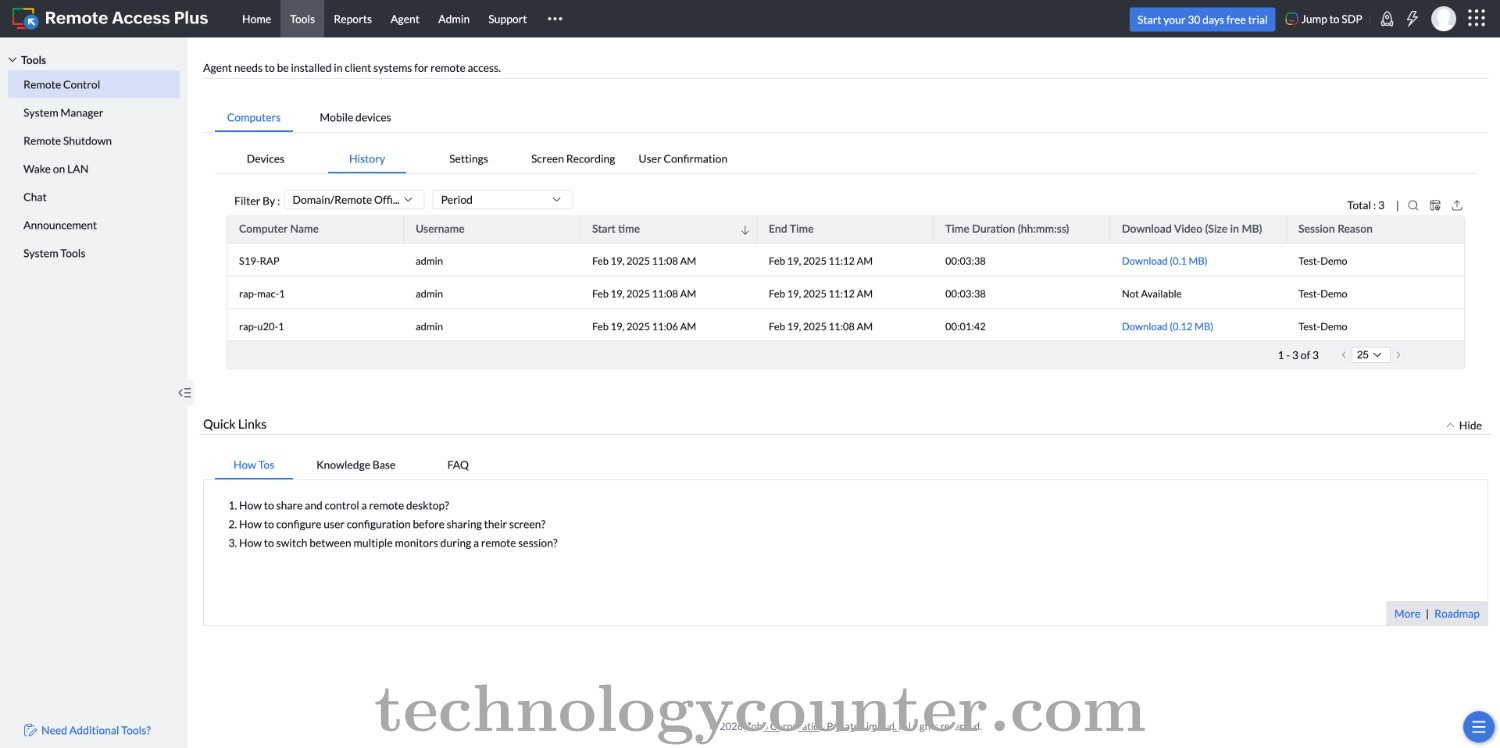Select the Knowledge Base tab

click(356, 465)
